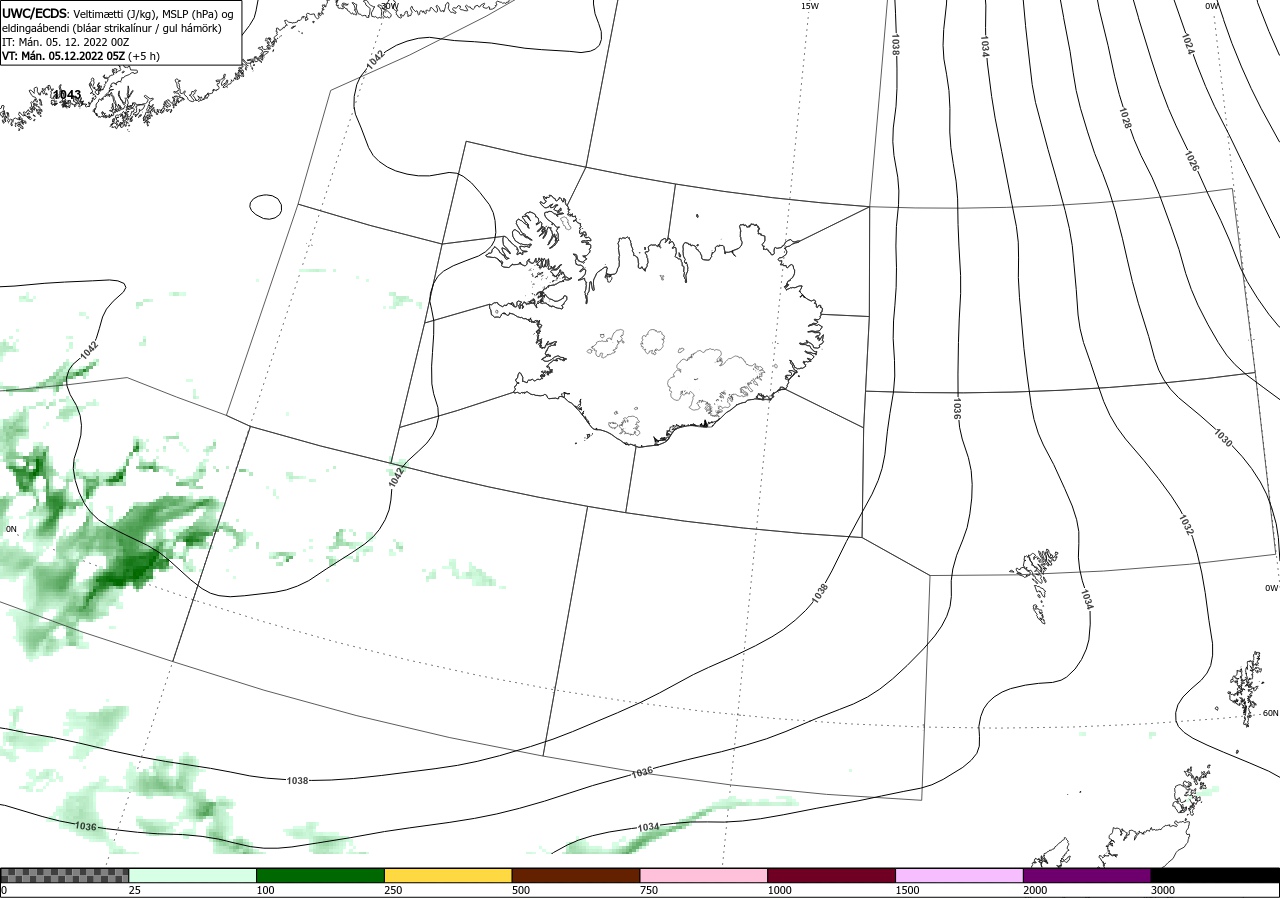Select the black above-3000 legend swatch
The width and height of the screenshot is (1280, 898).
[x=1215, y=875]
